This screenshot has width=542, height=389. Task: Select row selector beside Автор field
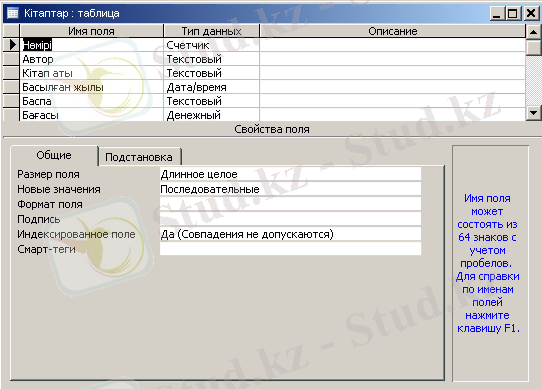[11, 59]
